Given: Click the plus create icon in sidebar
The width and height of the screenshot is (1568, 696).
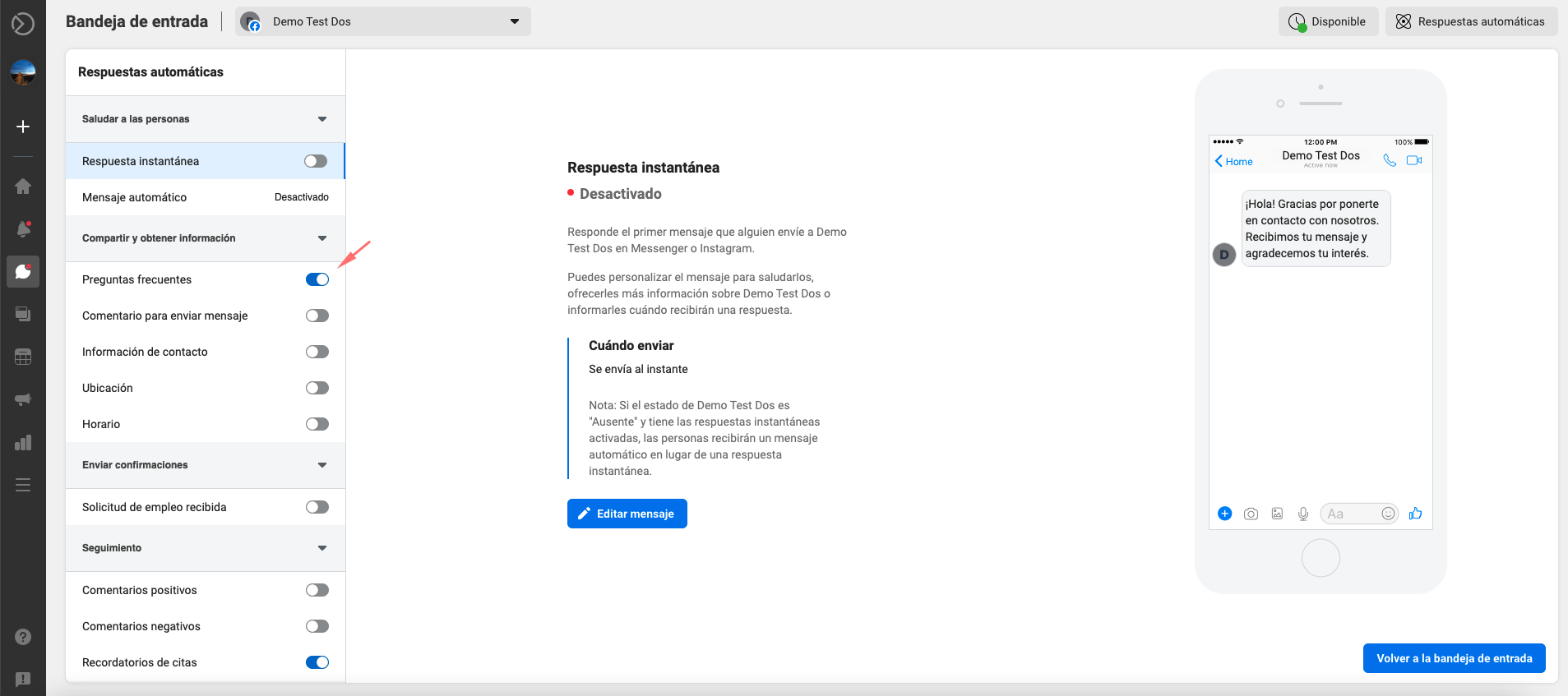Looking at the screenshot, I should coord(23,127).
